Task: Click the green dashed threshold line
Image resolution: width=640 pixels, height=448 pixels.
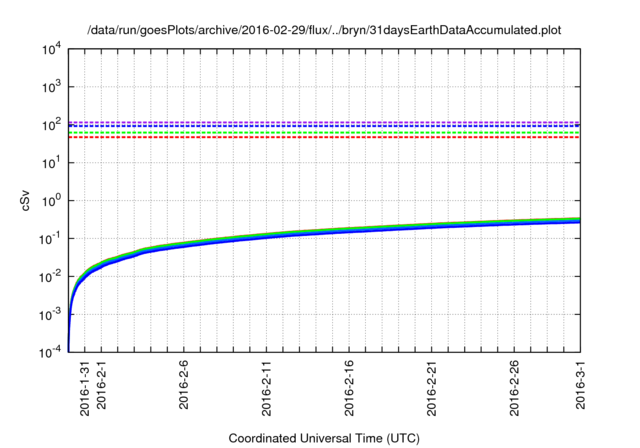Action: pyautogui.click(x=324, y=133)
